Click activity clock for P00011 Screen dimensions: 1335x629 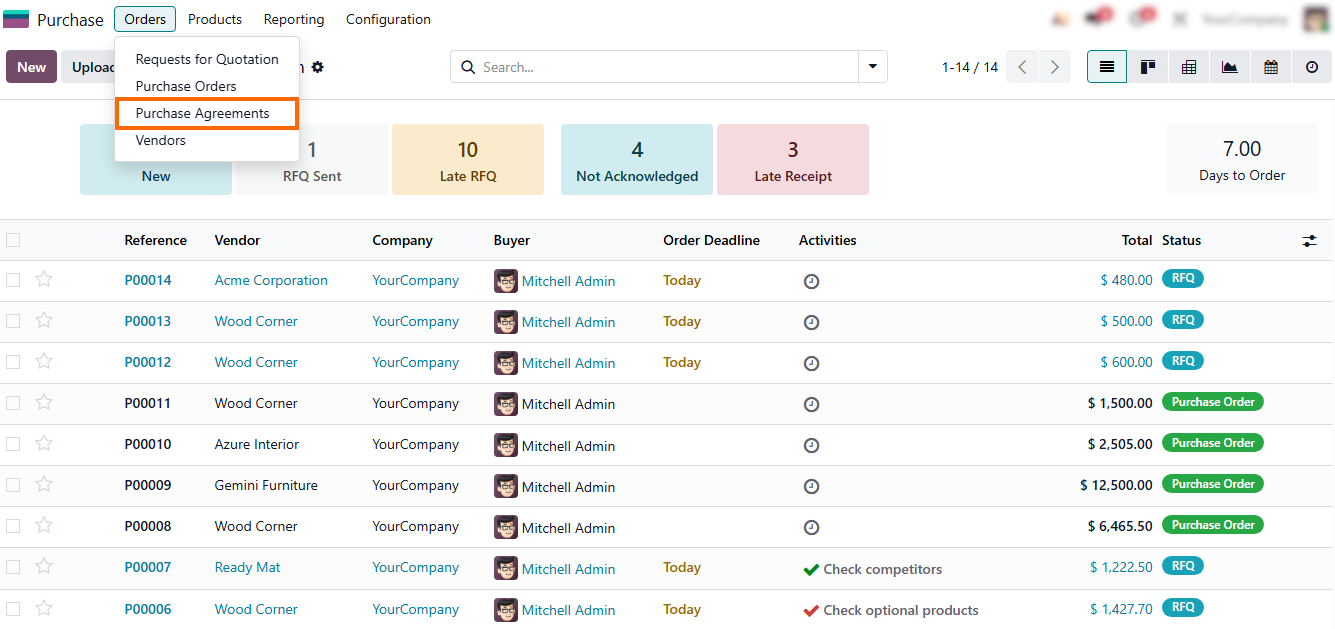coord(811,404)
